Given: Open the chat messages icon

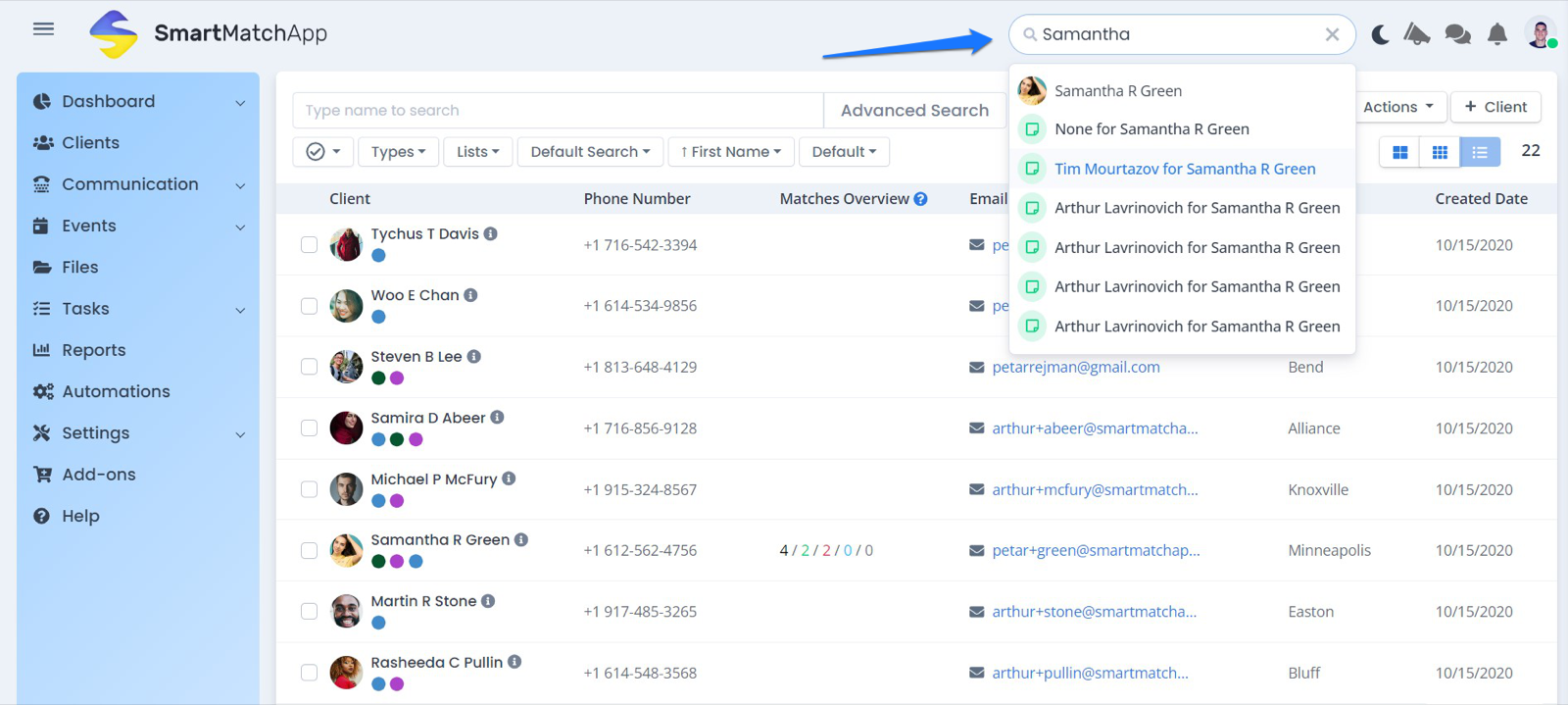Looking at the screenshot, I should (x=1457, y=35).
